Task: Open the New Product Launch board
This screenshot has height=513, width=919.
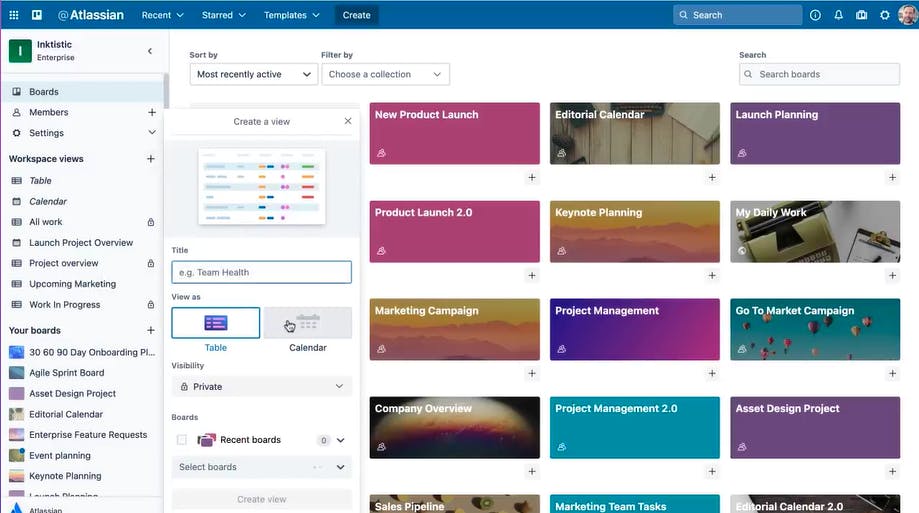Action: coord(454,134)
